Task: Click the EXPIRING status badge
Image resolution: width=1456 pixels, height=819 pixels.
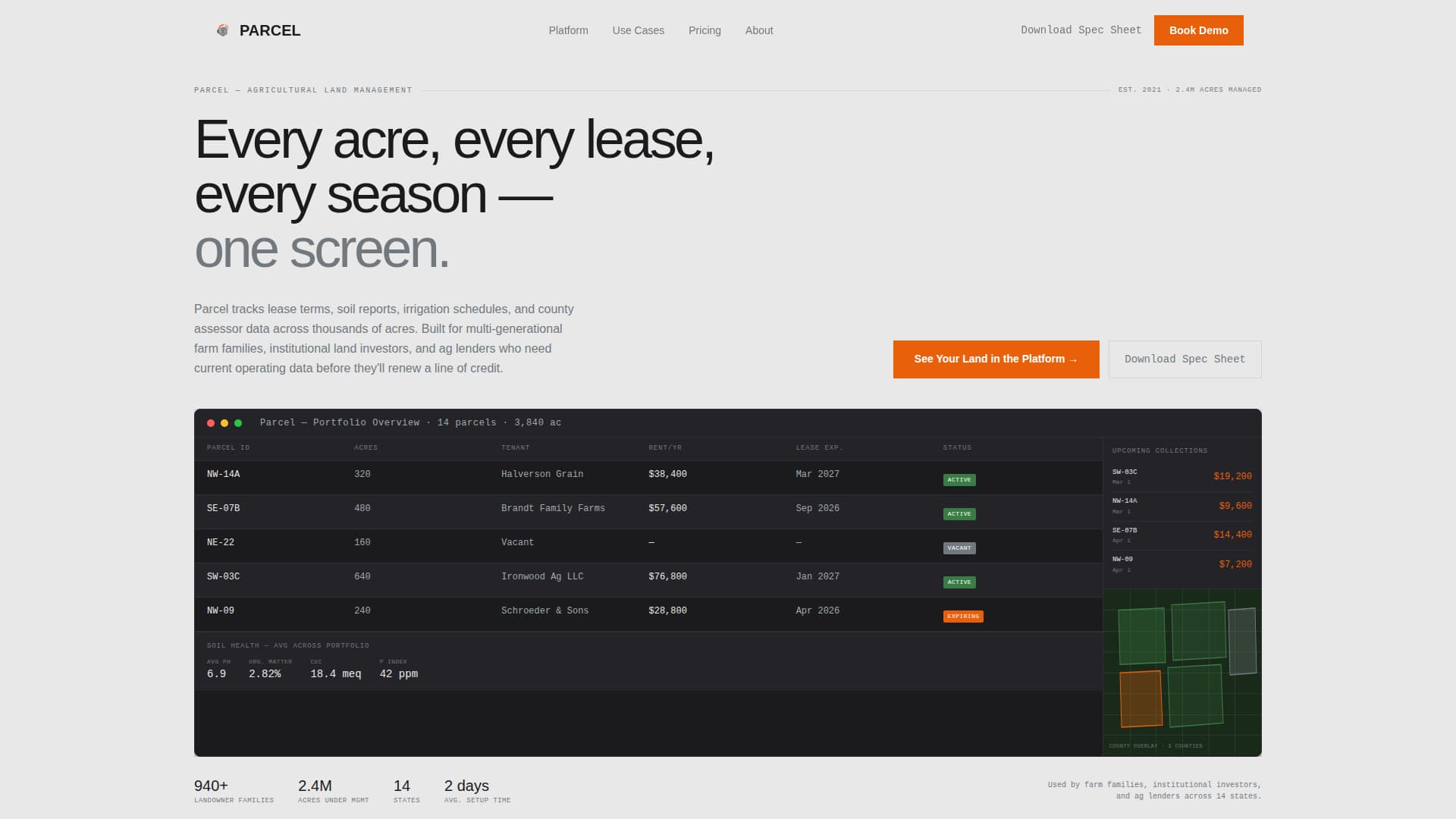Action: coord(963,617)
